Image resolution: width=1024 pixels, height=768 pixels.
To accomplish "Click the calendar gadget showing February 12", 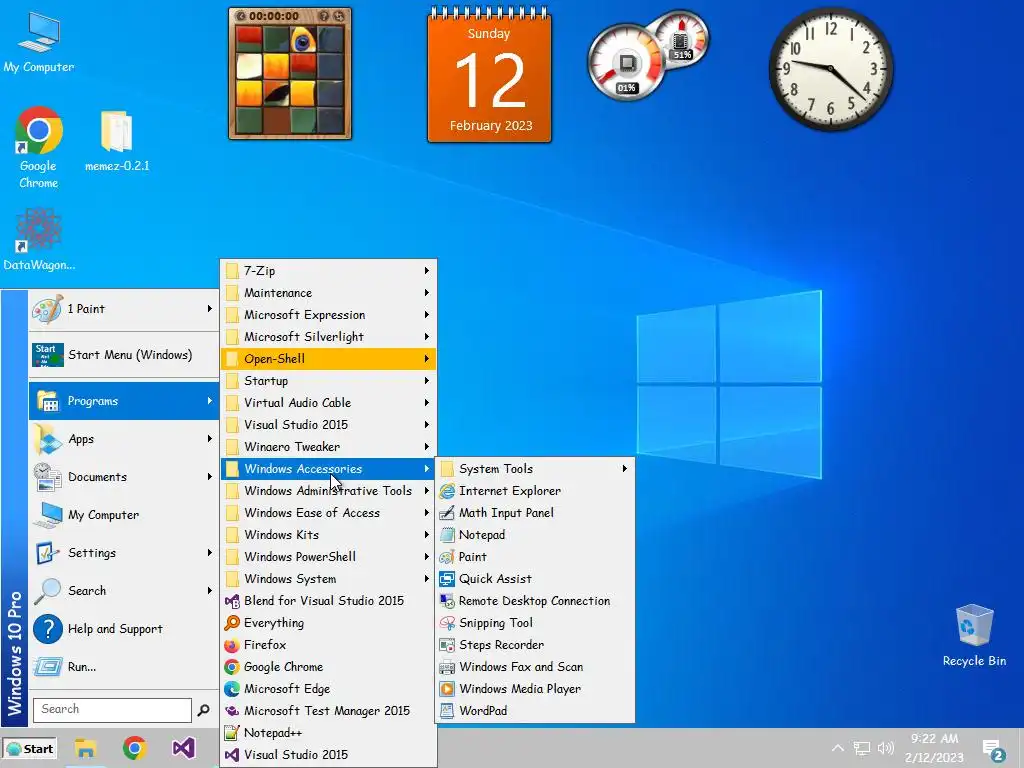I will (489, 75).
